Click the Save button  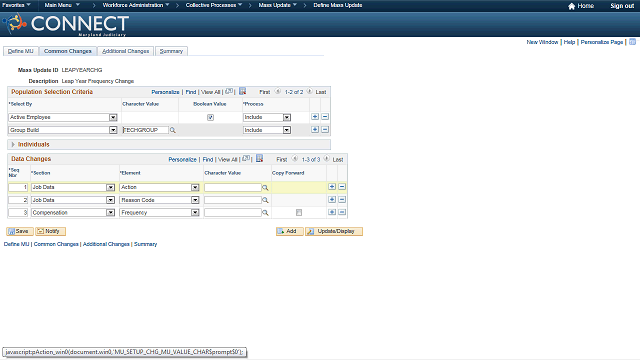[20, 231]
